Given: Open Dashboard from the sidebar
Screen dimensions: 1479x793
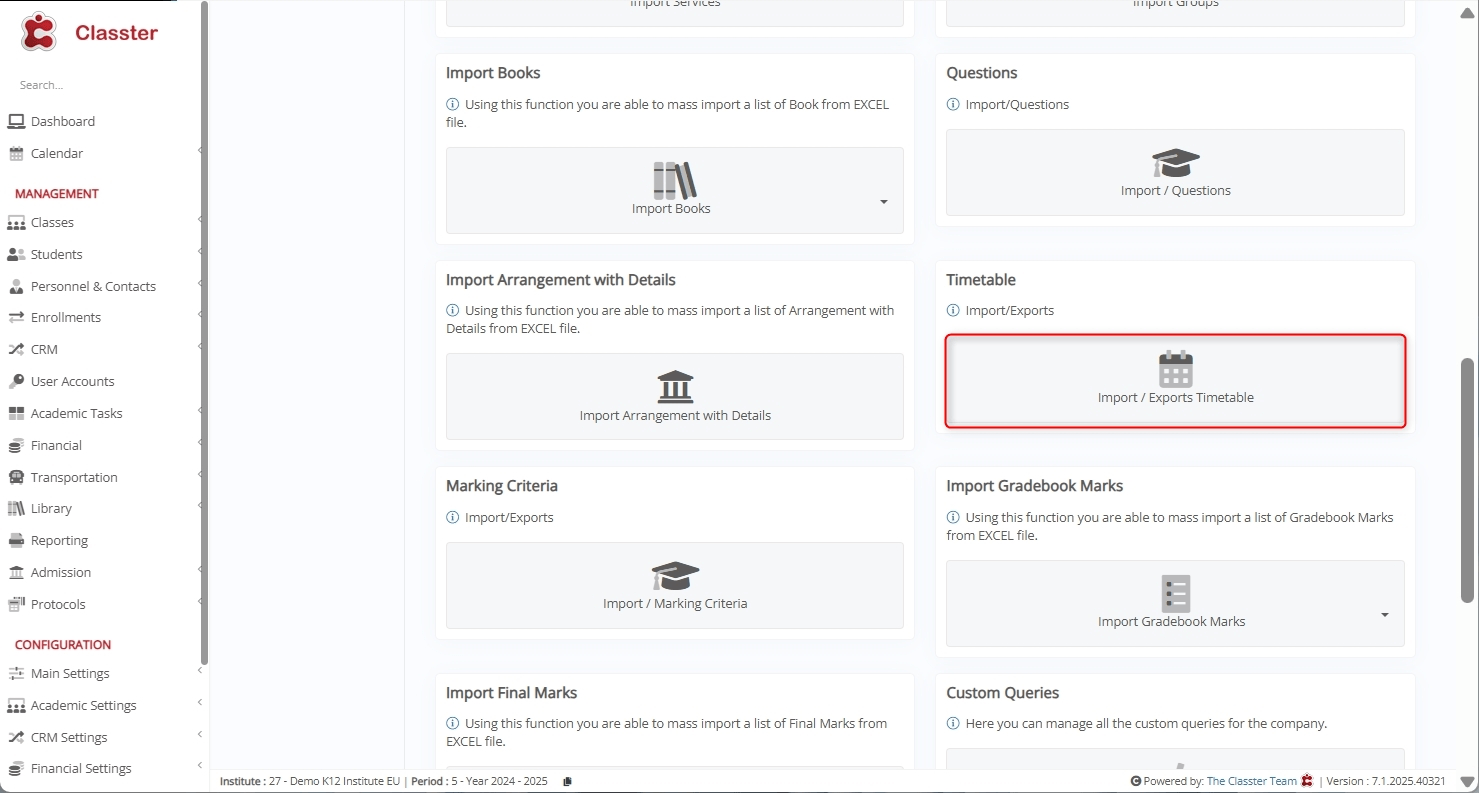Looking at the screenshot, I should pyautogui.click(x=62, y=121).
